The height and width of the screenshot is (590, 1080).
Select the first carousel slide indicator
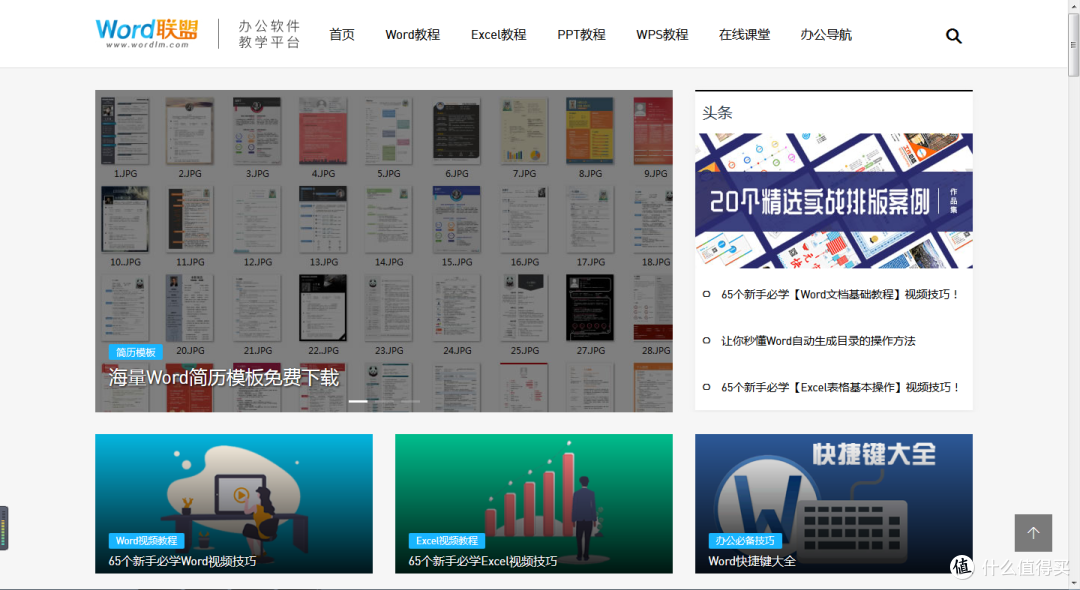358,401
